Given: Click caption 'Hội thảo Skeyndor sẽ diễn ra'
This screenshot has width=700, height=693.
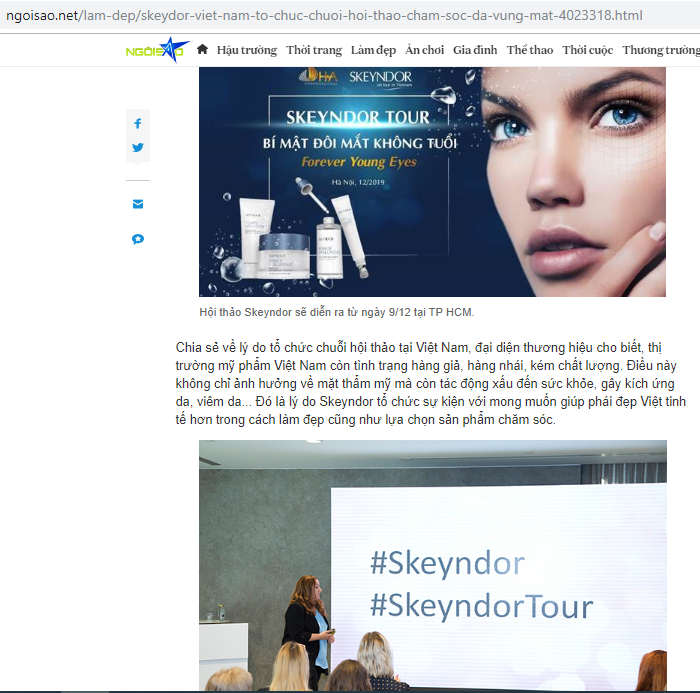Looking at the screenshot, I should coord(337,312).
